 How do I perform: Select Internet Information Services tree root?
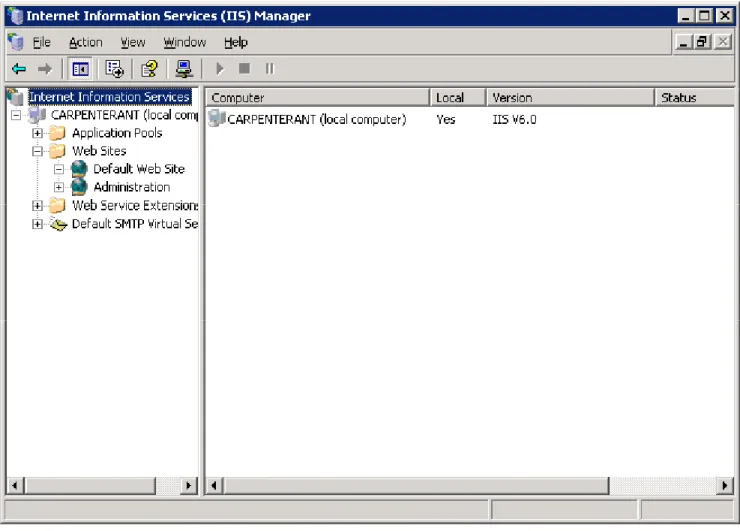[x=109, y=97]
